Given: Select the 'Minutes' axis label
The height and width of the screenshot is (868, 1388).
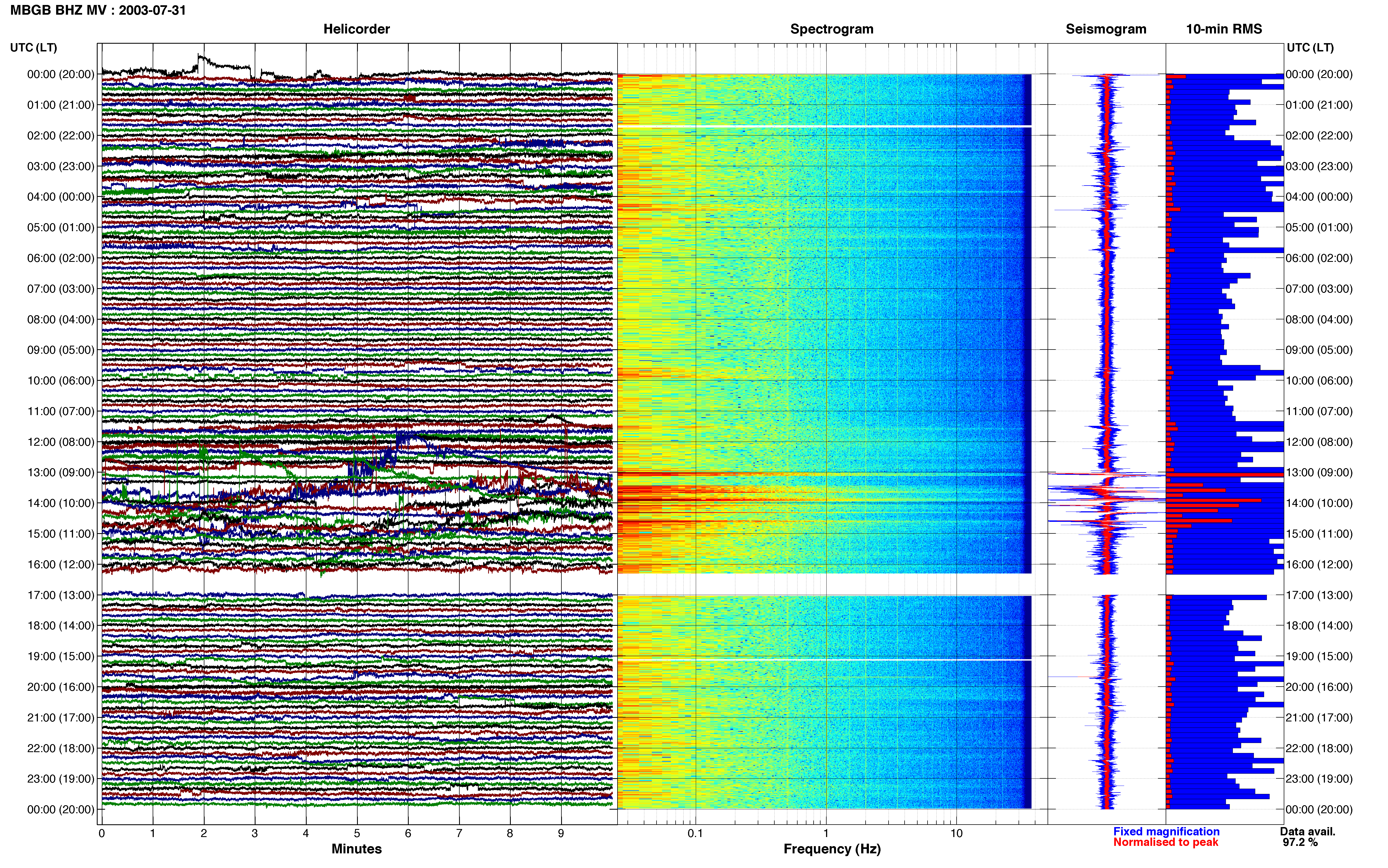Looking at the screenshot, I should (x=356, y=848).
